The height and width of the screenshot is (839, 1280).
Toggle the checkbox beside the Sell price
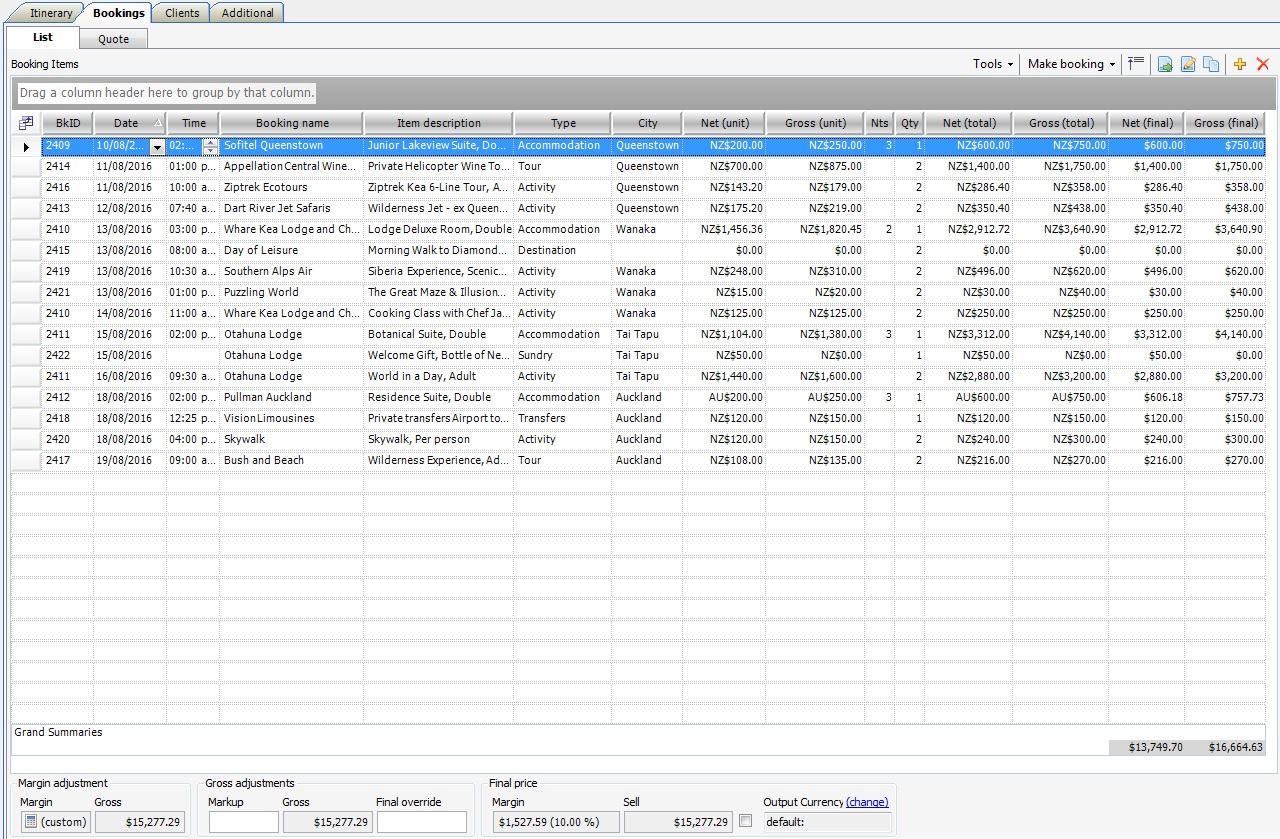point(745,821)
